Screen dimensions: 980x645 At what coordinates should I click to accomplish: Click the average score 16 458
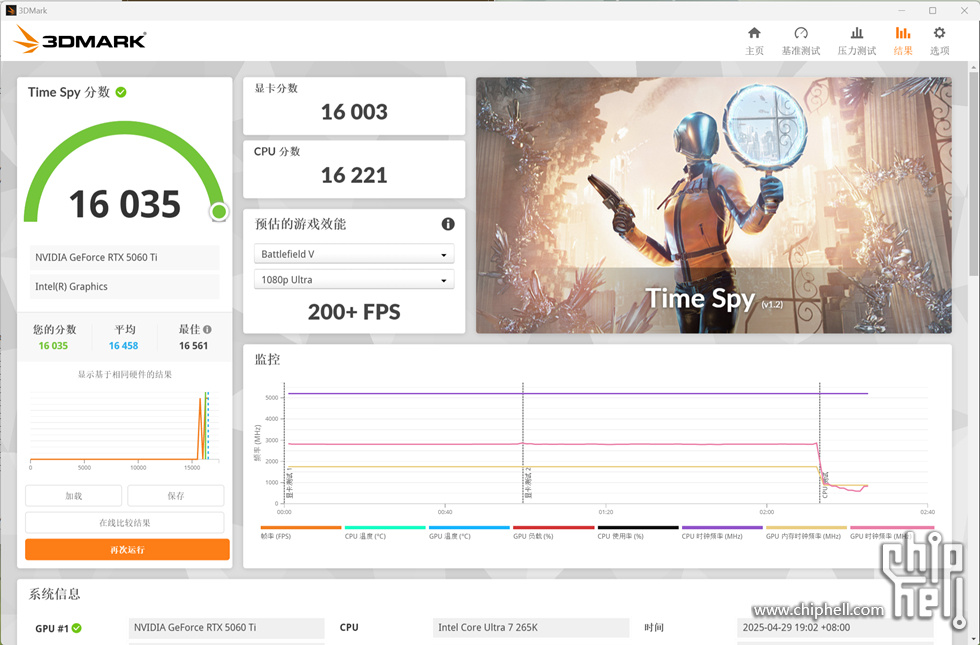tap(123, 346)
